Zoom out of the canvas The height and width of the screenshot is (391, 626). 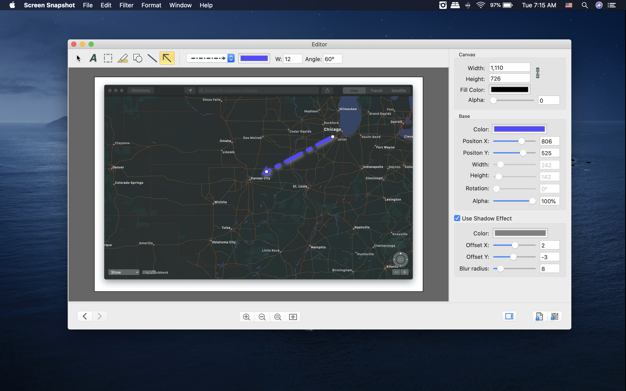point(262,317)
